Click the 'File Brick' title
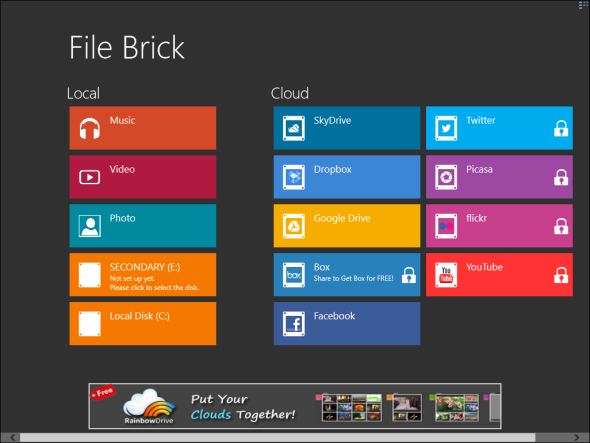 [127, 47]
